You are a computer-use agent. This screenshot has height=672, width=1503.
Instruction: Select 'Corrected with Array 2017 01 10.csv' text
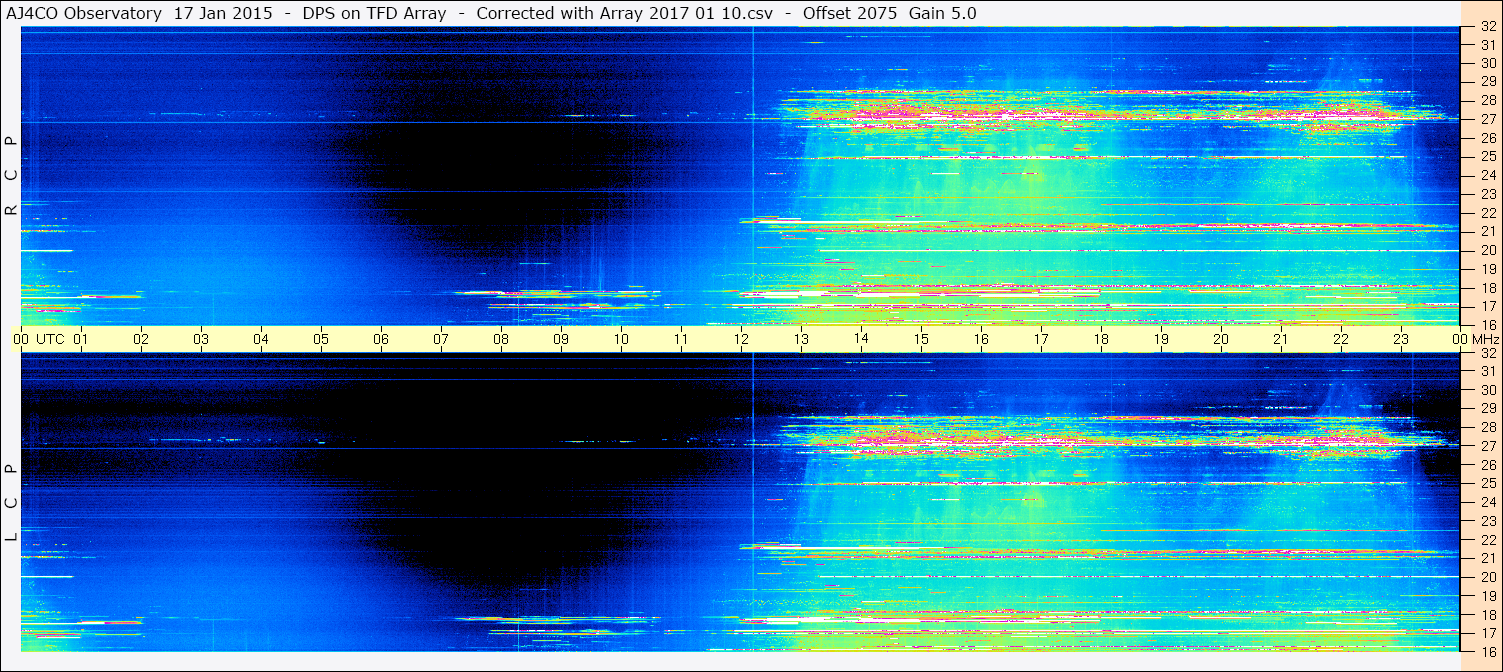coord(625,14)
